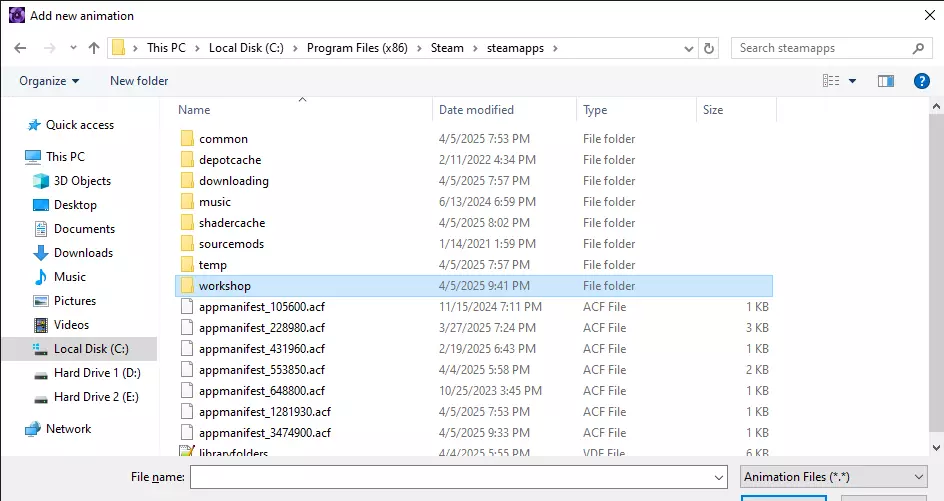The width and height of the screenshot is (944, 501).
Task: Click Program Files (x86) in breadcrumb
Action: [x=357, y=48]
